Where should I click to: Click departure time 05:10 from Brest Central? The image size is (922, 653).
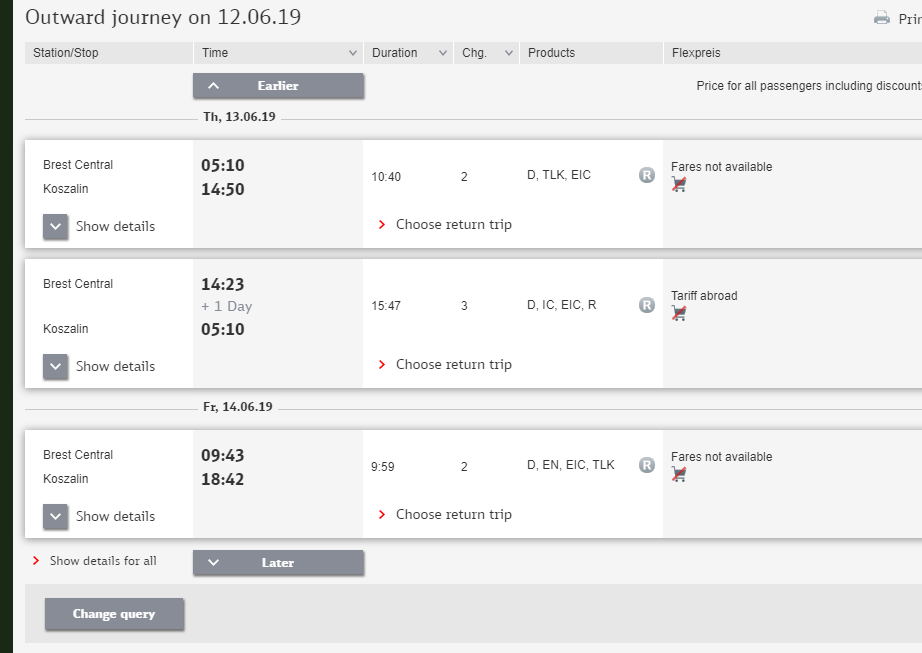click(x=223, y=165)
